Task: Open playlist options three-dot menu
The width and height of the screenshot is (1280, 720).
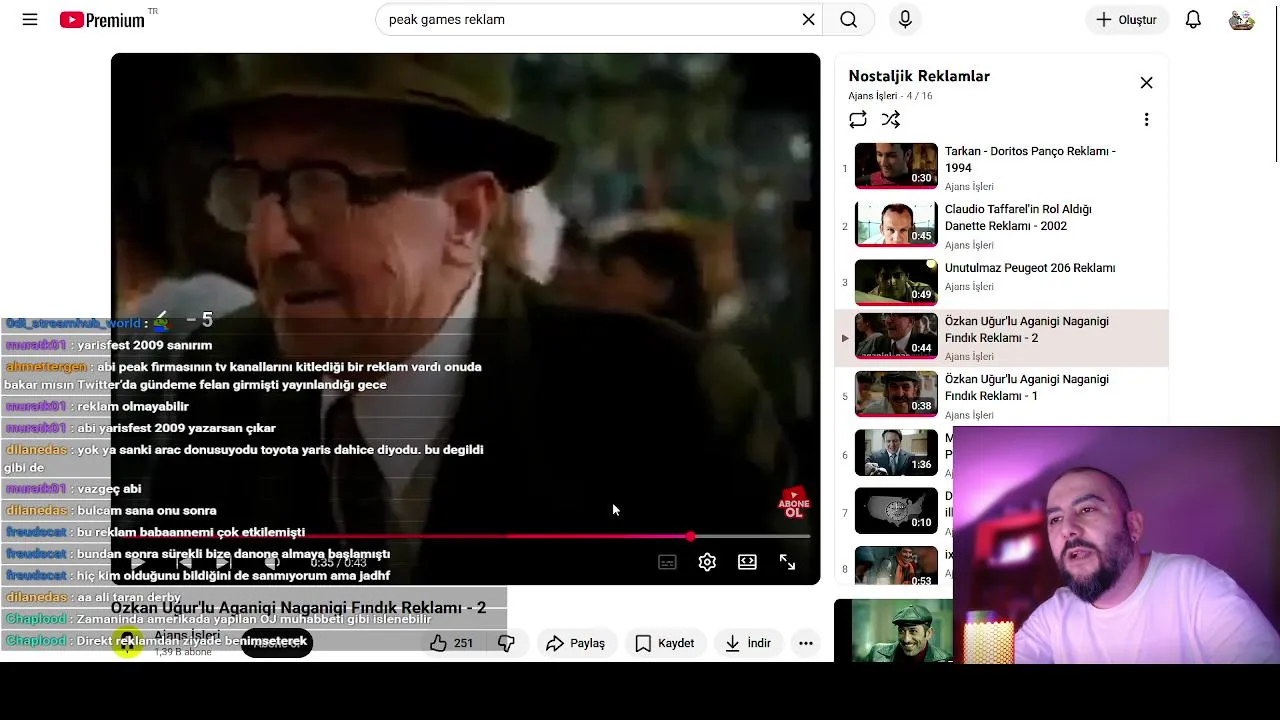Action: tap(1146, 120)
